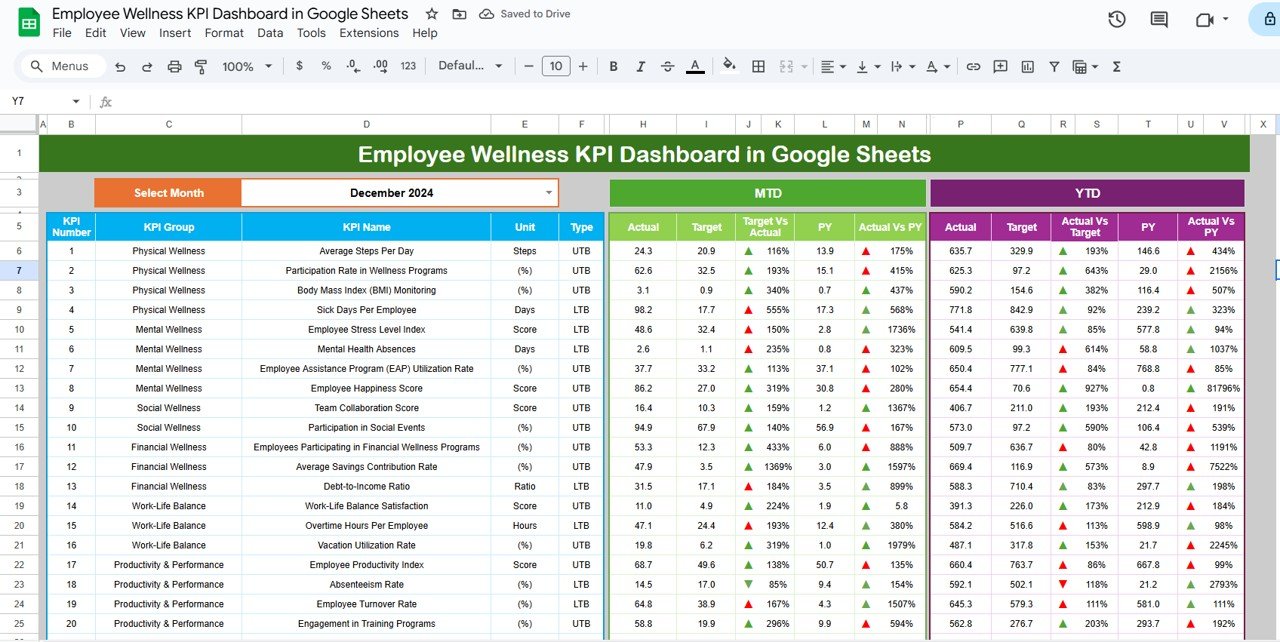Open the comments panel icon
The image size is (1280, 642).
(1159, 20)
